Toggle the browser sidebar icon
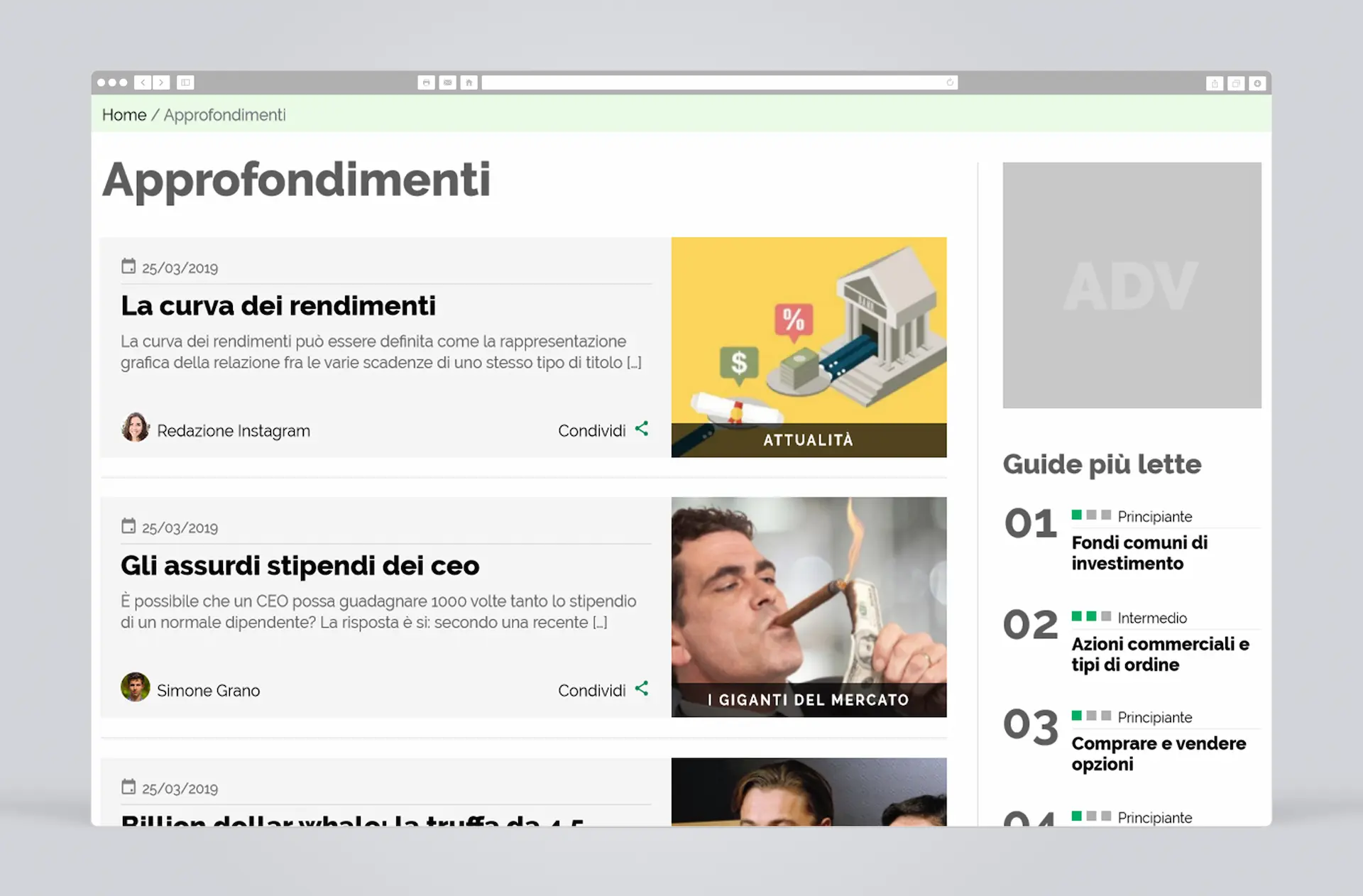 click(x=185, y=82)
